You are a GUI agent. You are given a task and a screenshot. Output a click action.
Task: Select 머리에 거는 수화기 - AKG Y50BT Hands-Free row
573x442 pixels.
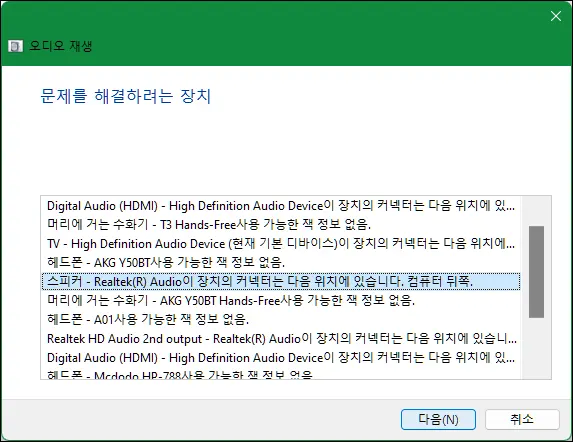281,301
